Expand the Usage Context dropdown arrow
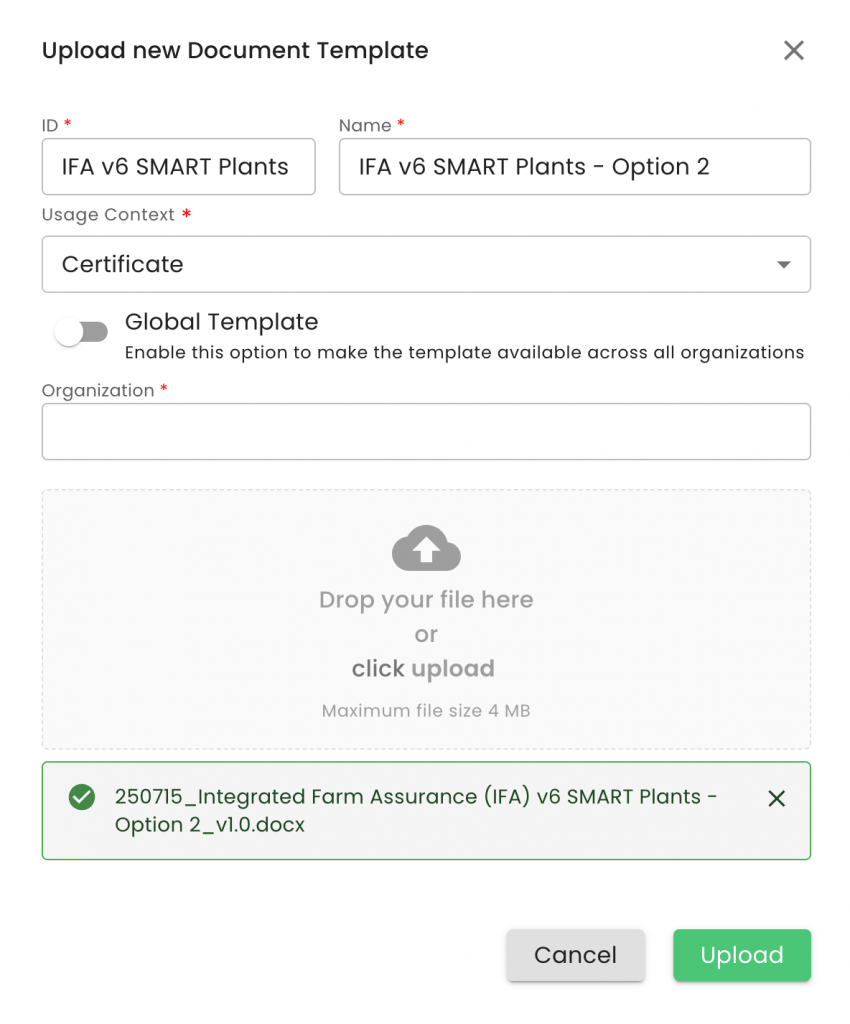This screenshot has height=1024, width=850. coord(784,265)
